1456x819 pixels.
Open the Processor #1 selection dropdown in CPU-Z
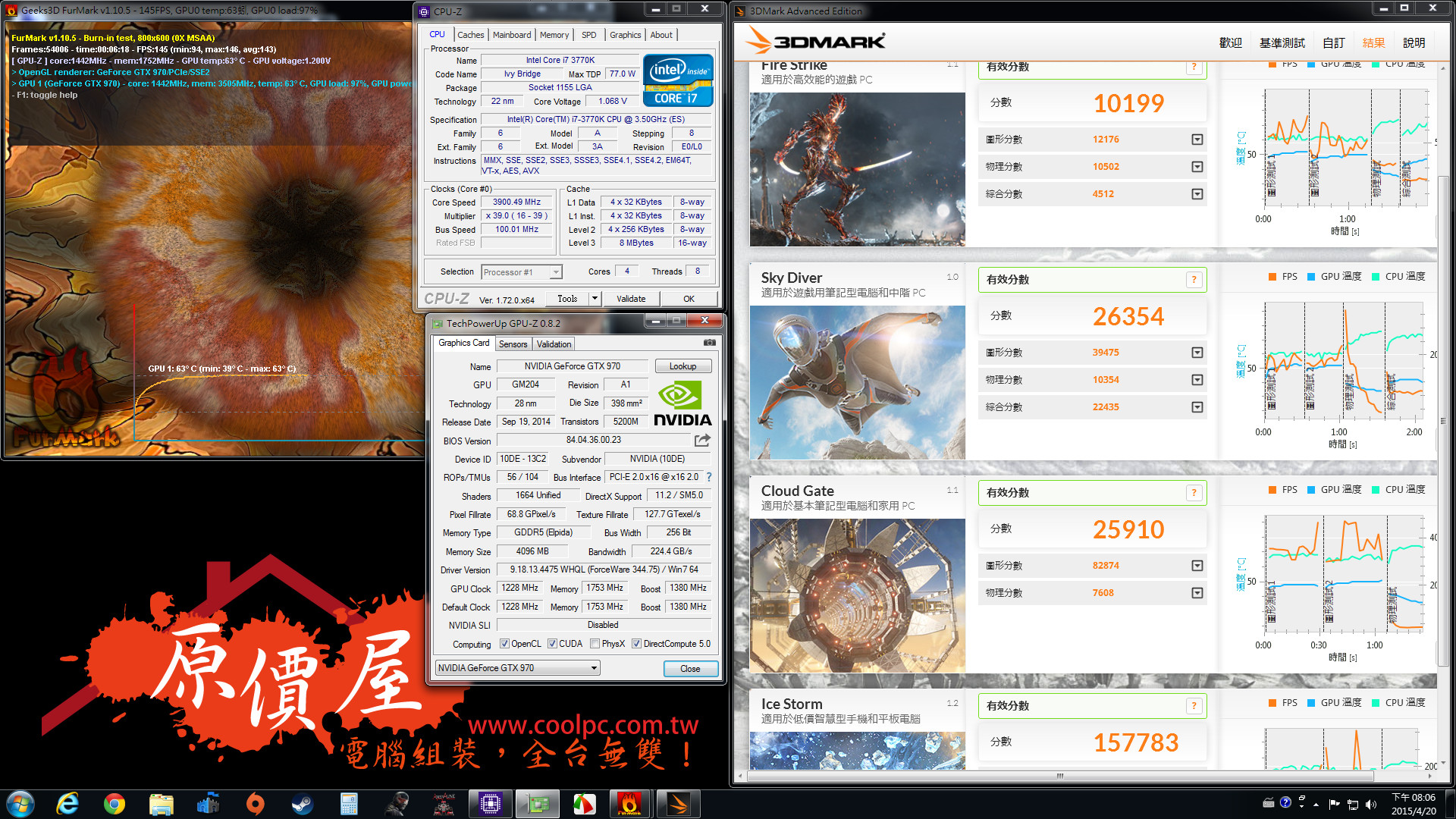pos(522,272)
